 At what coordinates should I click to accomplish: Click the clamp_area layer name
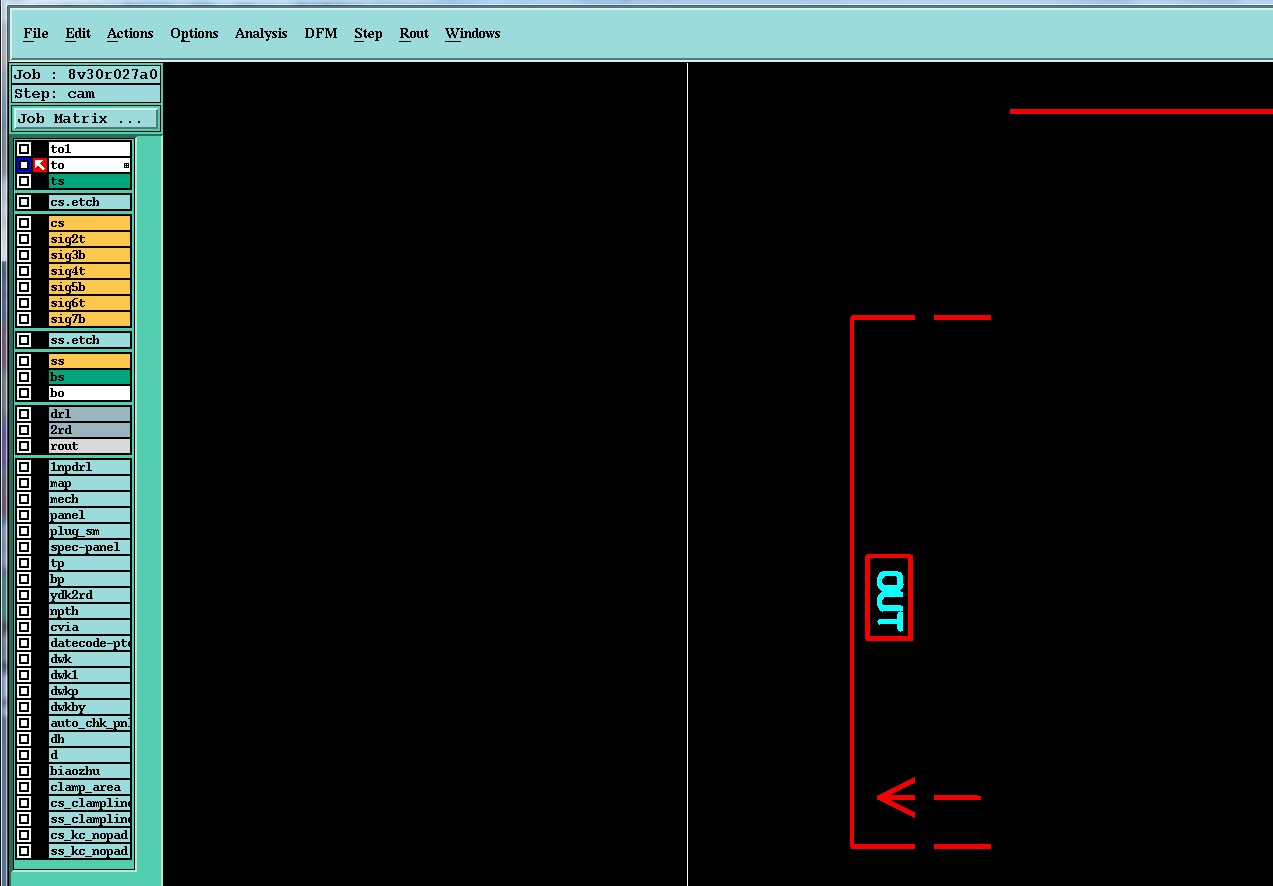point(90,787)
